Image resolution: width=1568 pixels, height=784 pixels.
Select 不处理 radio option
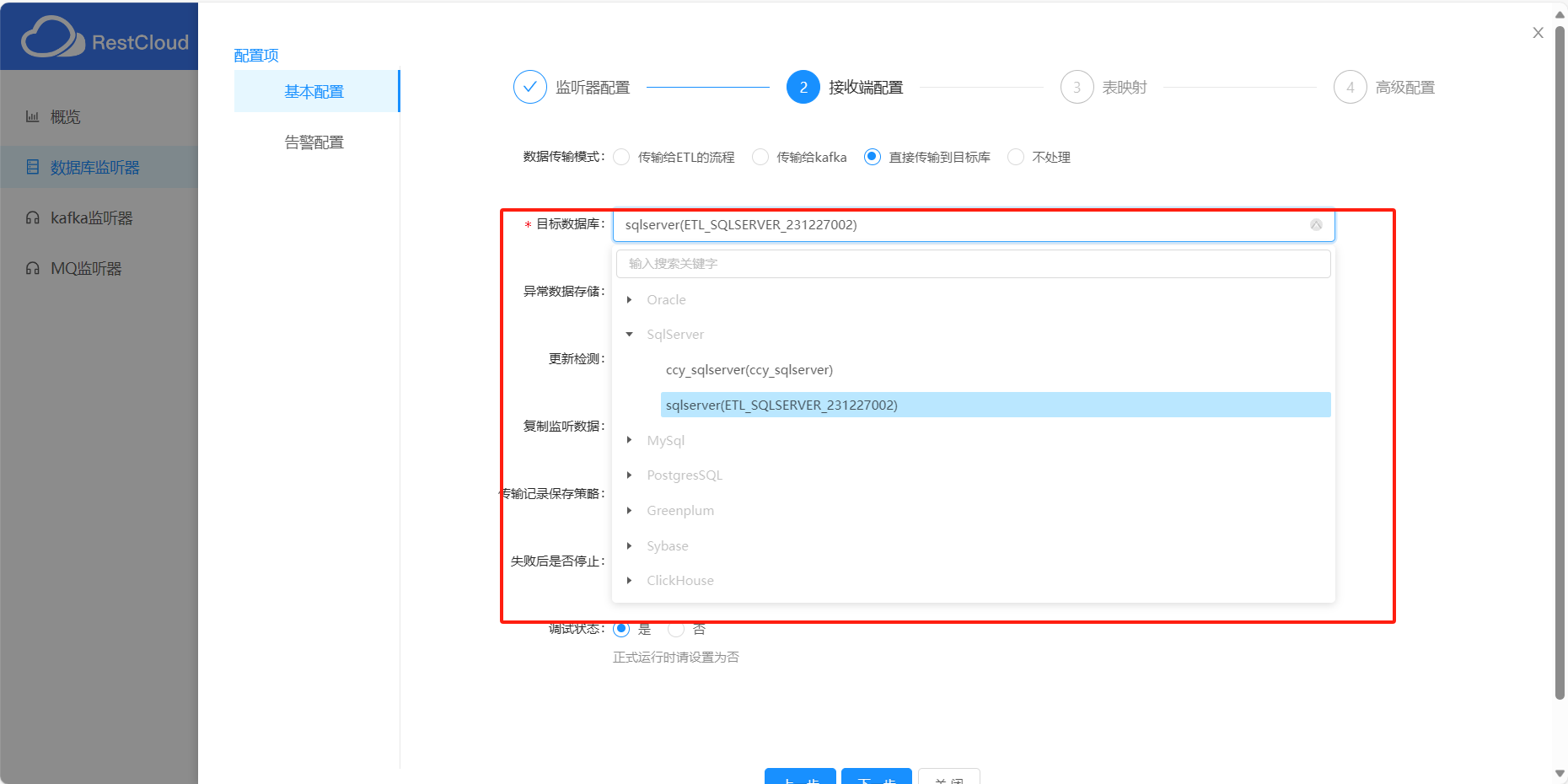pyautogui.click(x=1016, y=157)
